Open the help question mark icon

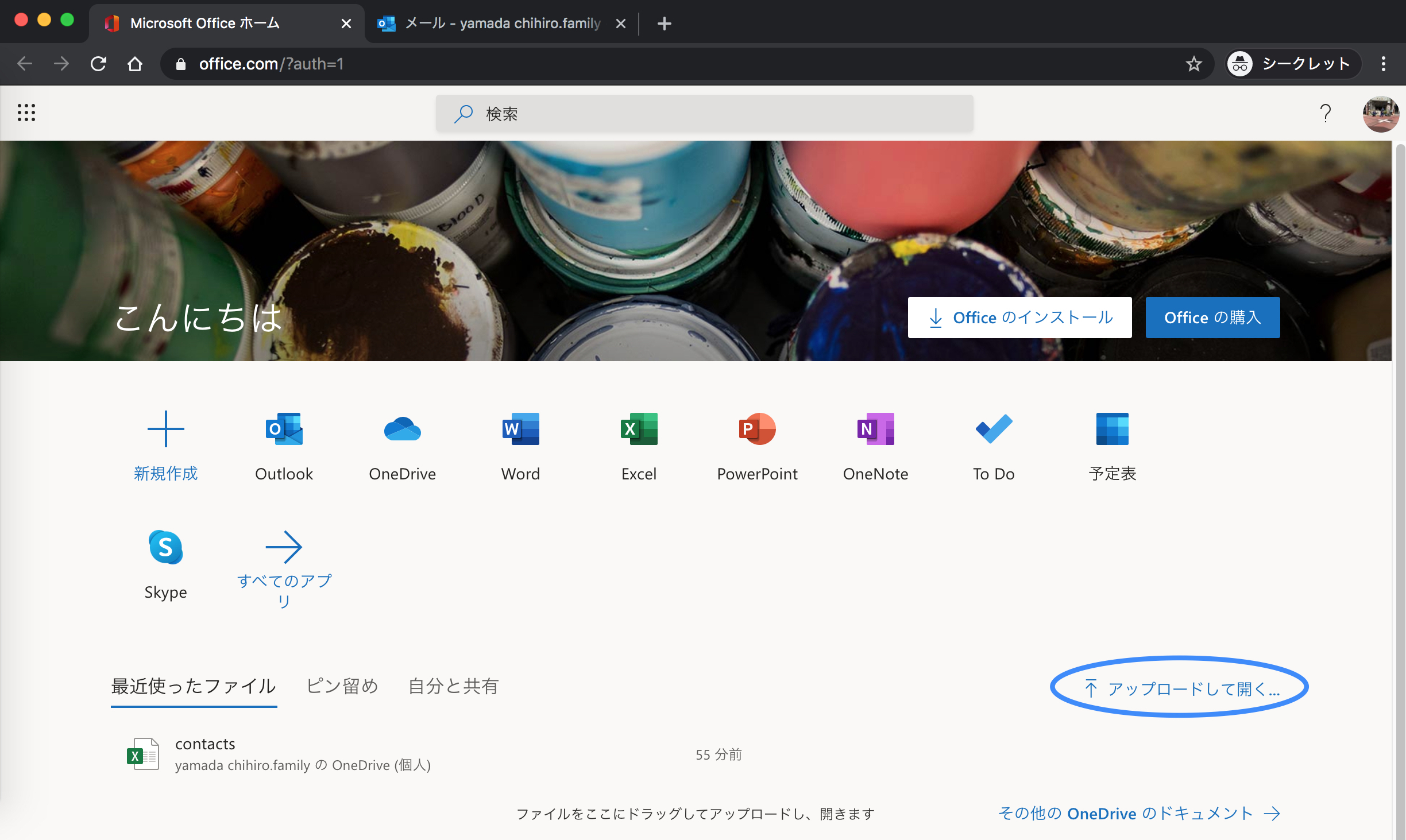[1325, 113]
